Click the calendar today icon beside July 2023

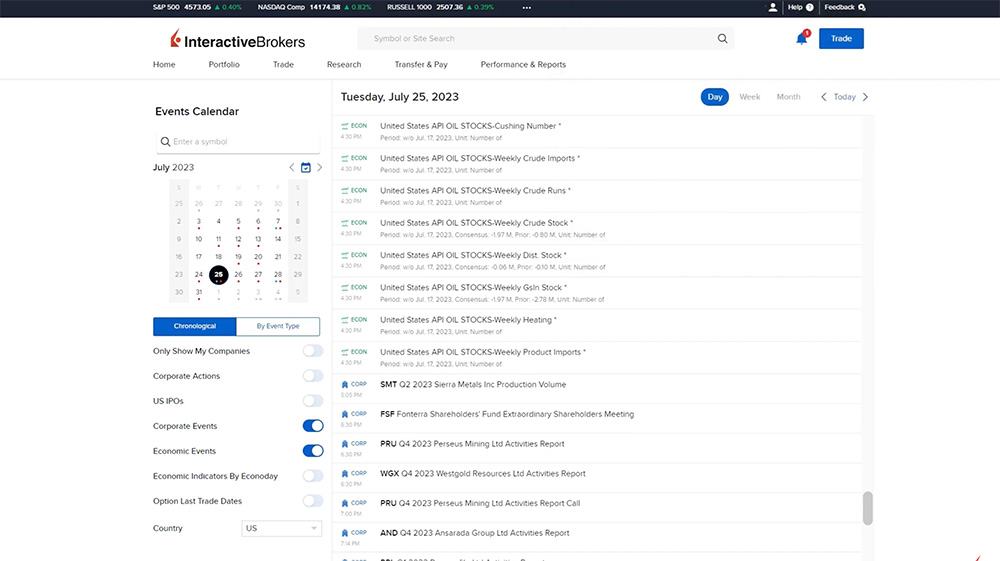tap(306, 168)
